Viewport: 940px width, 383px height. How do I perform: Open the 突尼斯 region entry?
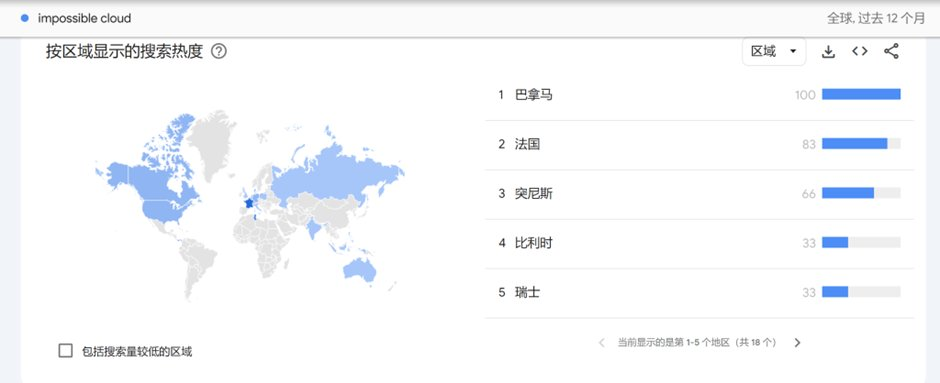pyautogui.click(x=699, y=194)
